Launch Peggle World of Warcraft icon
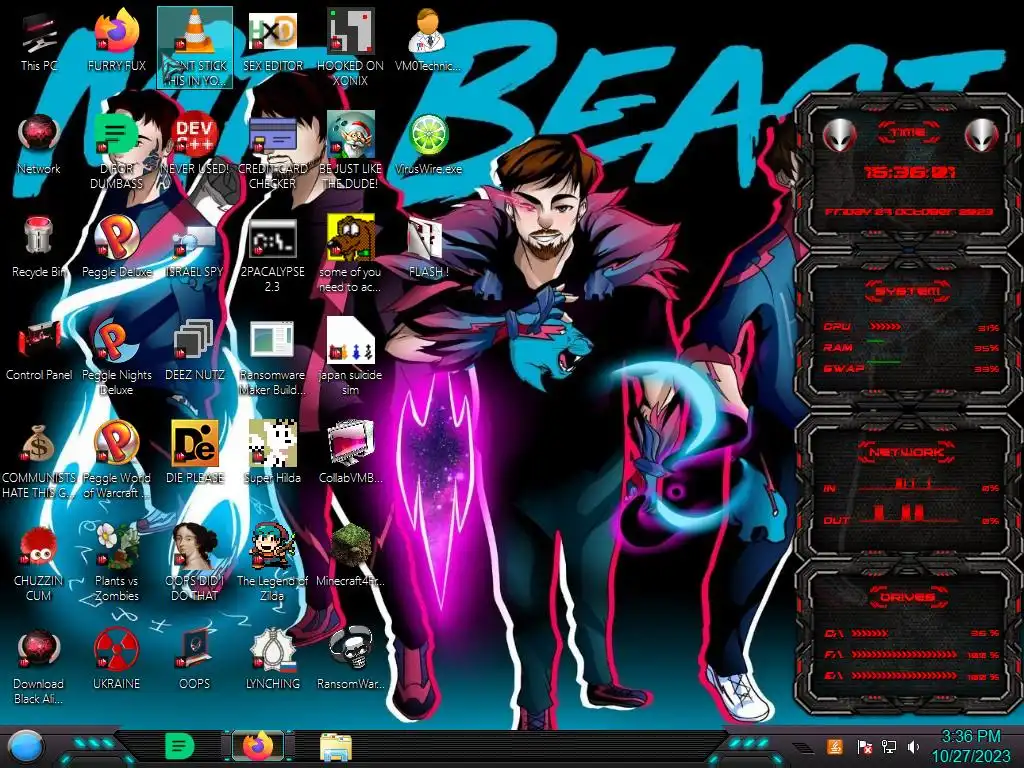 coord(116,444)
